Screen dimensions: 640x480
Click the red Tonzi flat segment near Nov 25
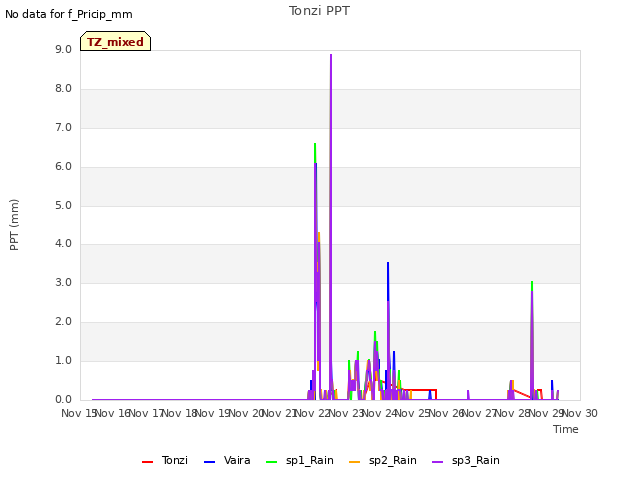(420, 390)
